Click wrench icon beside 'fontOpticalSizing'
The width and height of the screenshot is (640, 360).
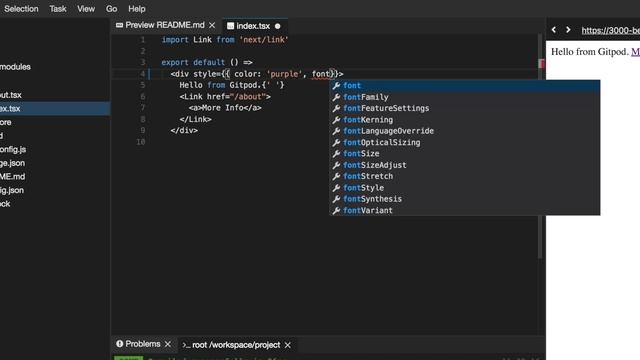(x=336, y=142)
